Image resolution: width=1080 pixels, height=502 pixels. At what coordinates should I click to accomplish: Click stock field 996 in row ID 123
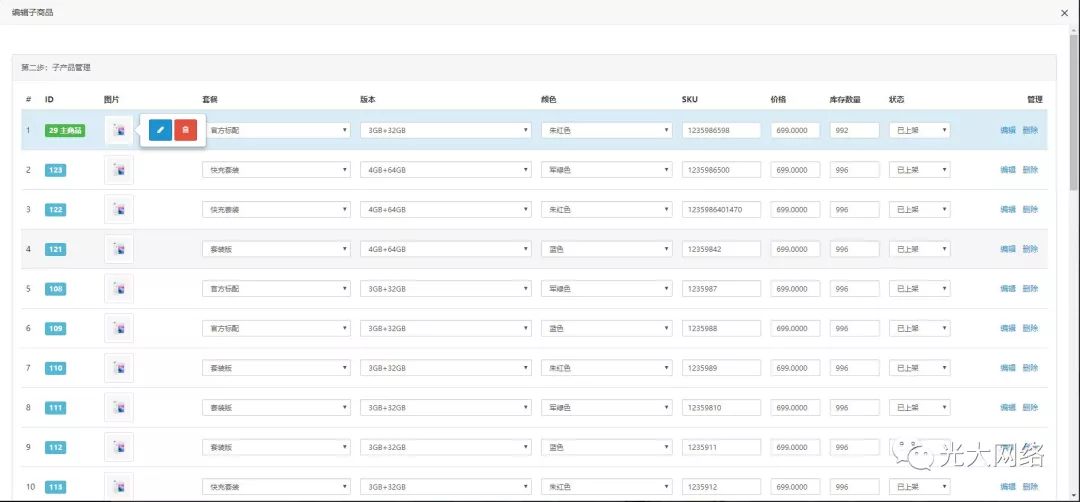tap(854, 169)
